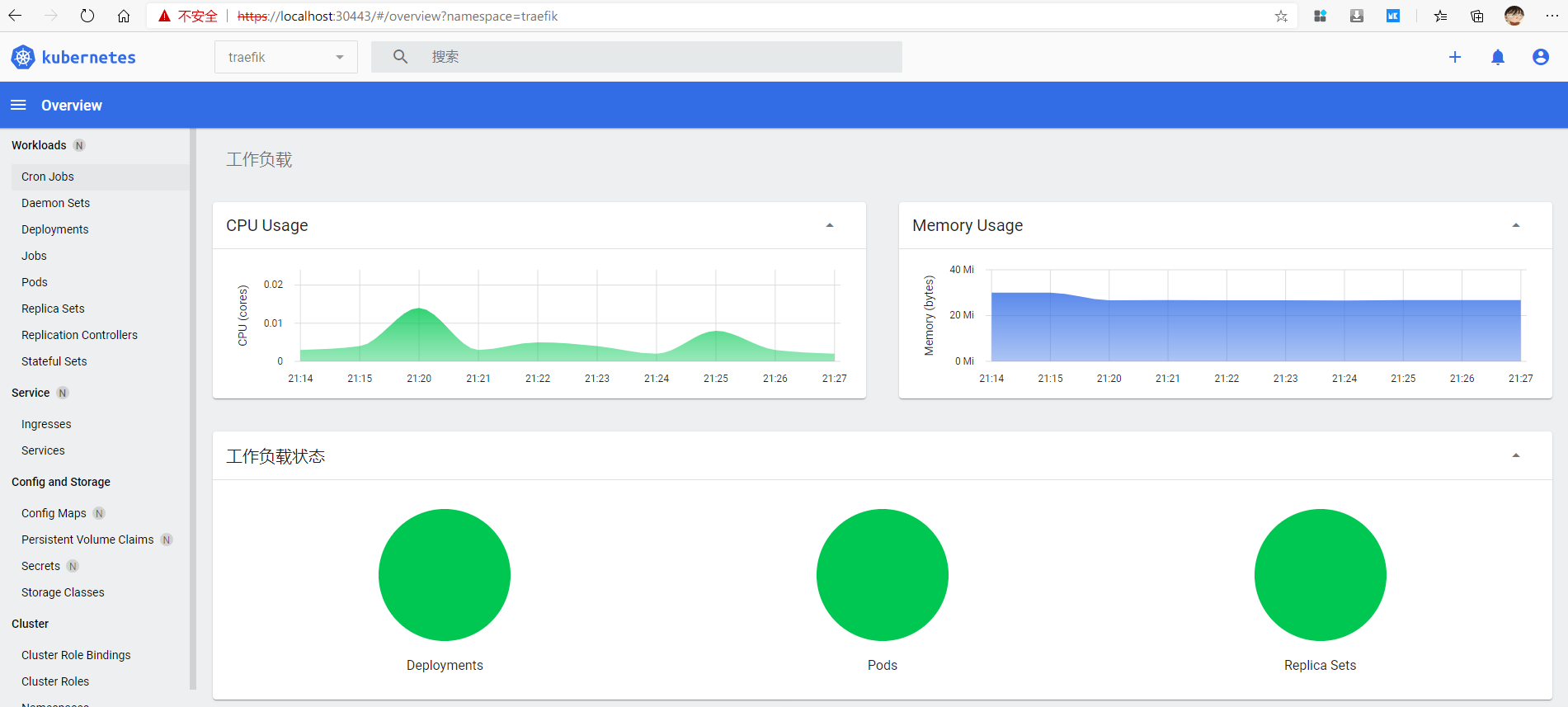
Task: Open Ingresses in sidebar
Action: point(46,424)
